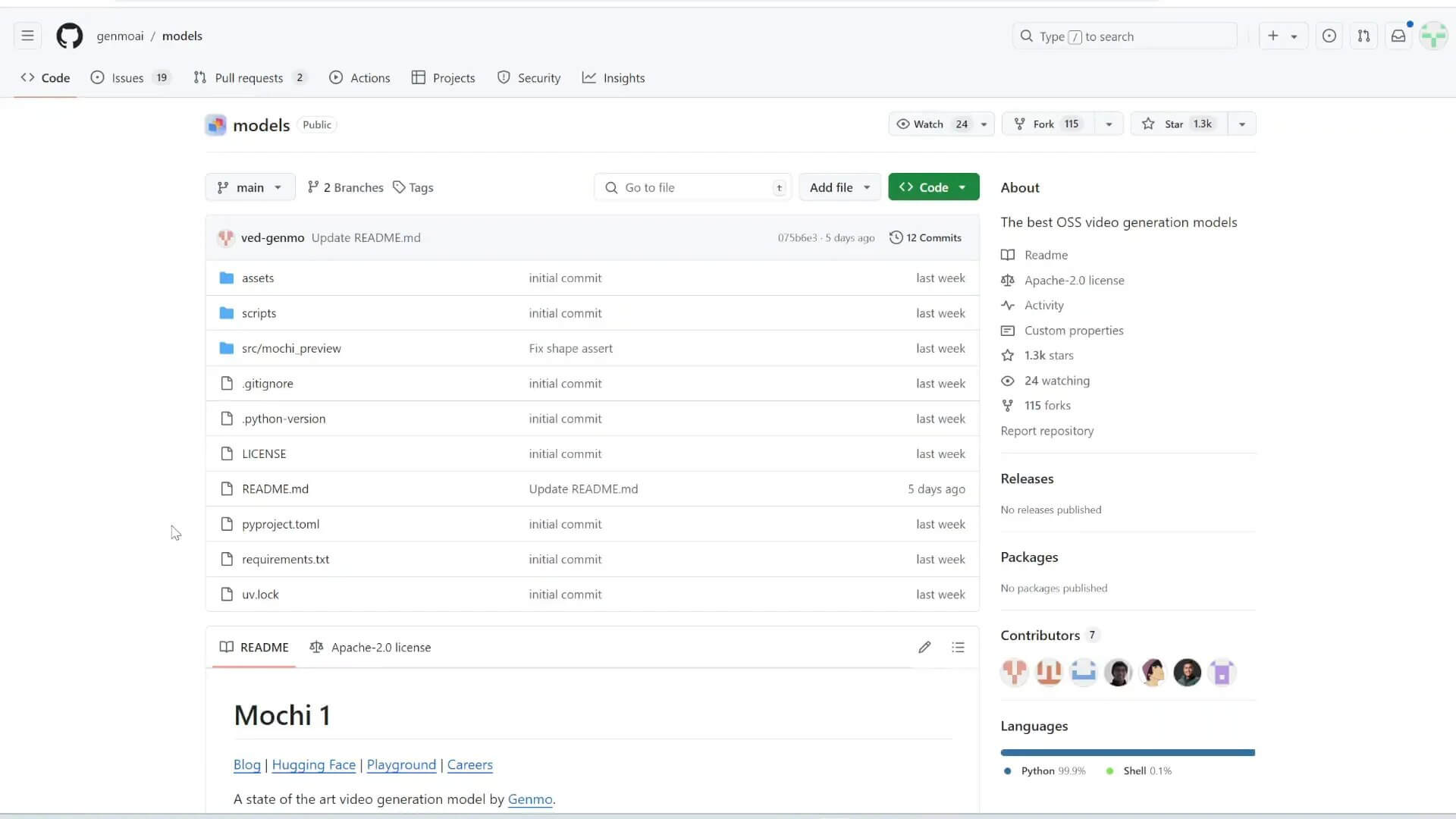Switch to the Insights tab
Screen dimensions: 1456x819
[x=613, y=77]
